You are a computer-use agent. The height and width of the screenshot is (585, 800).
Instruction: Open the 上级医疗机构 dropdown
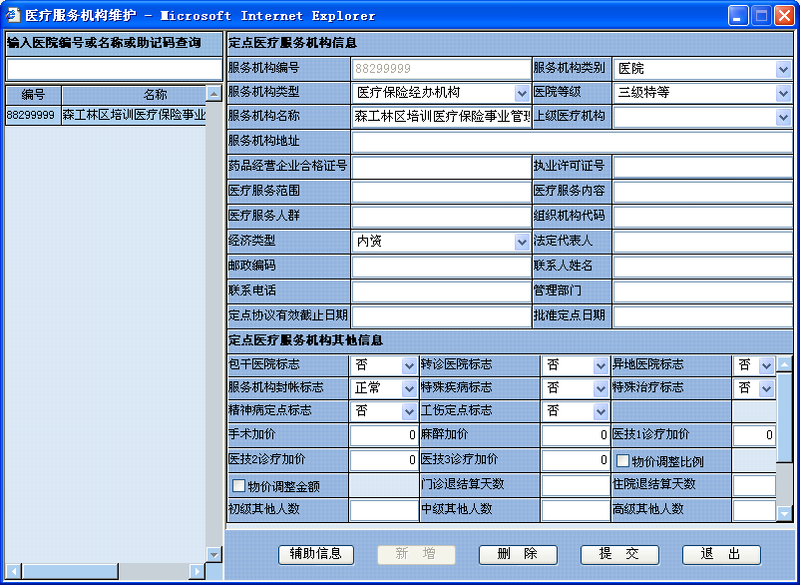coord(783,117)
